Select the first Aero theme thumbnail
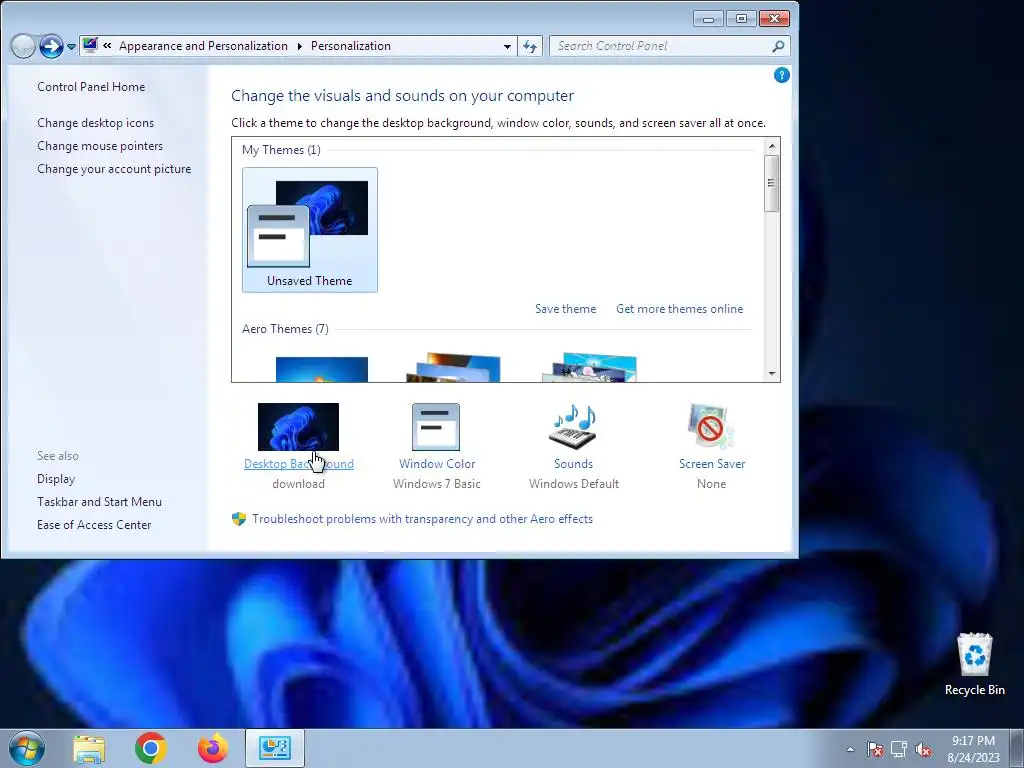The image size is (1024, 768). [321, 369]
